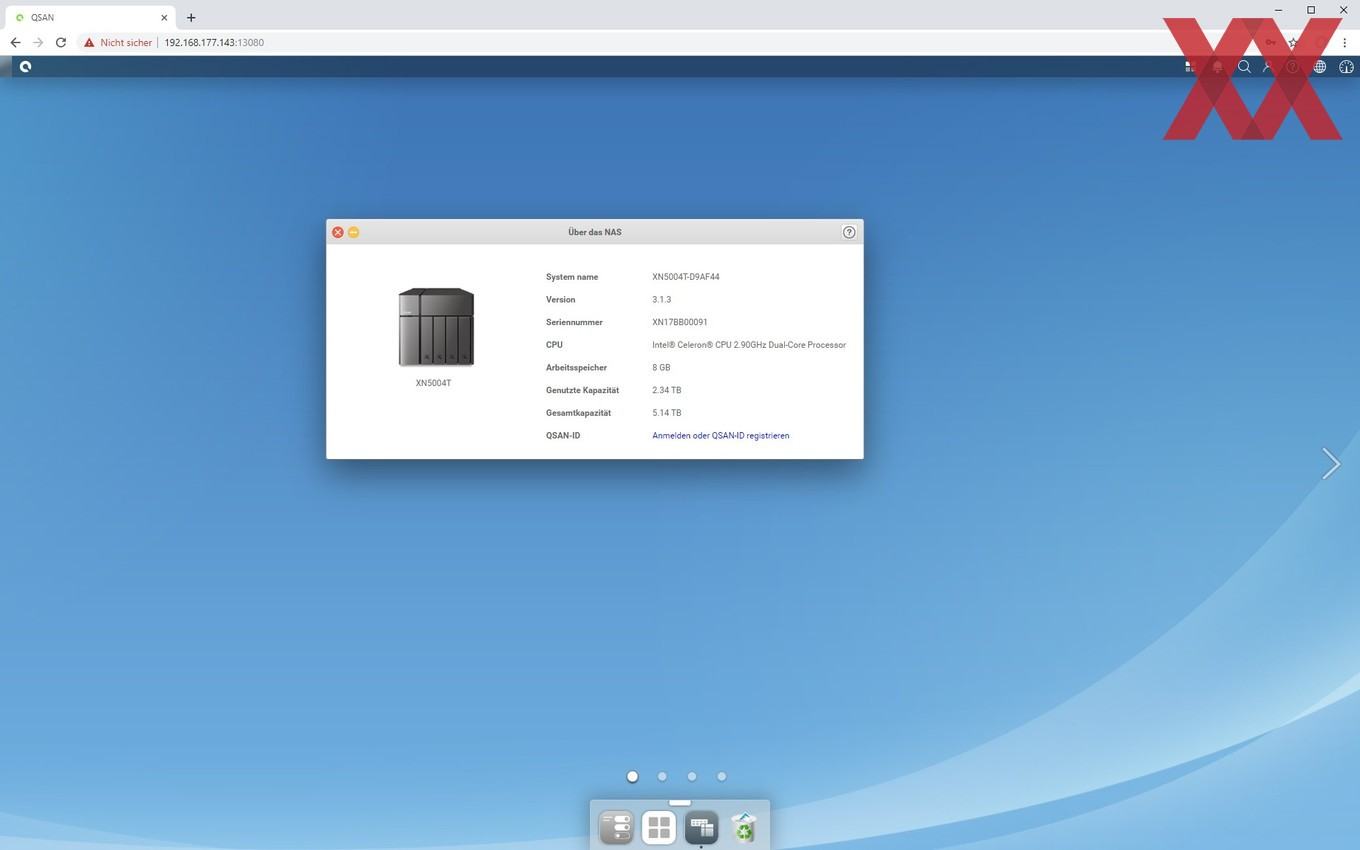The height and width of the screenshot is (850, 1360).
Task: Bookmark this page with the star icon
Action: click(x=1293, y=43)
